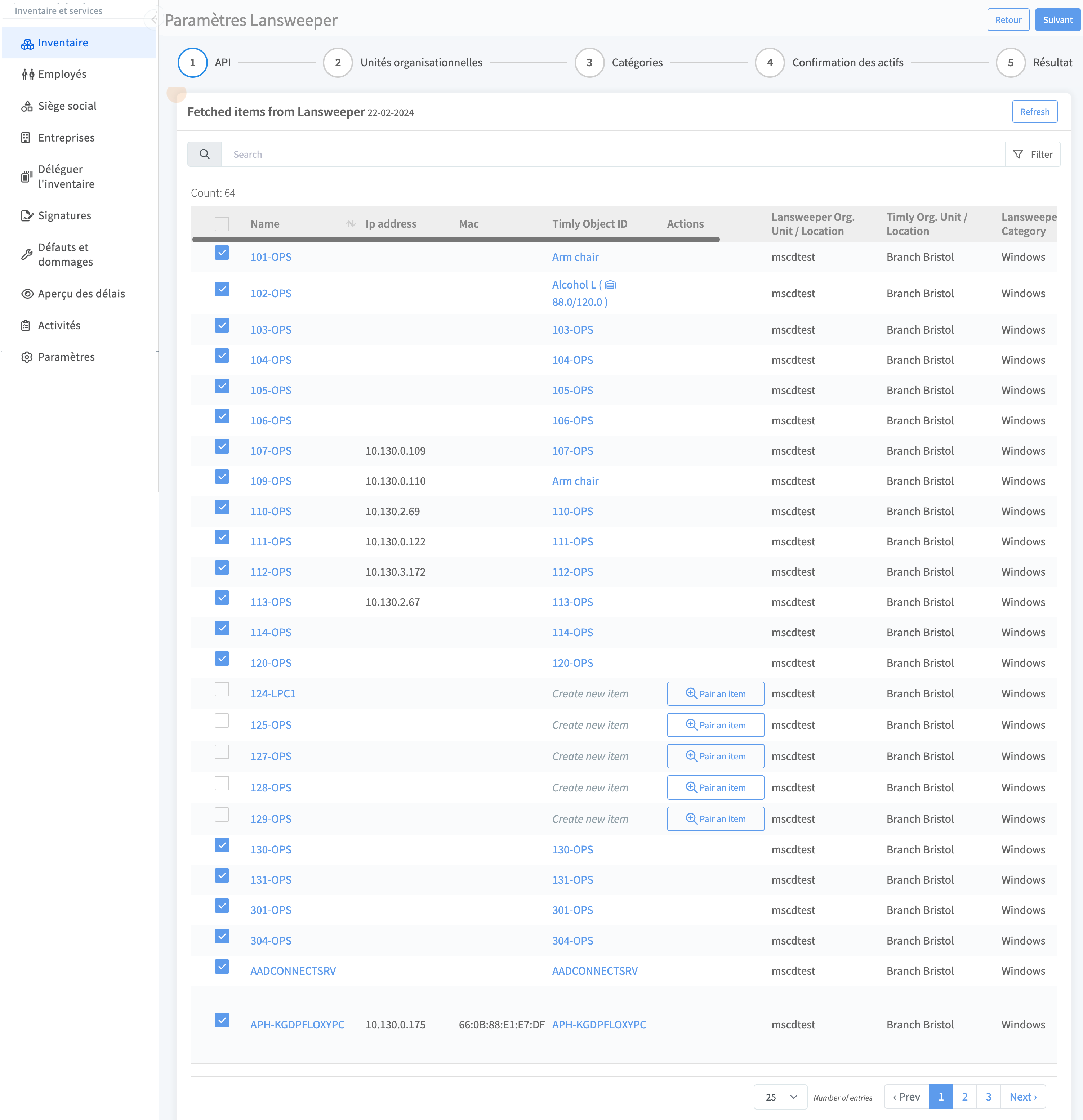The height and width of the screenshot is (1120, 1083).
Task: Click the Activités clipboard icon
Action: coord(26,326)
